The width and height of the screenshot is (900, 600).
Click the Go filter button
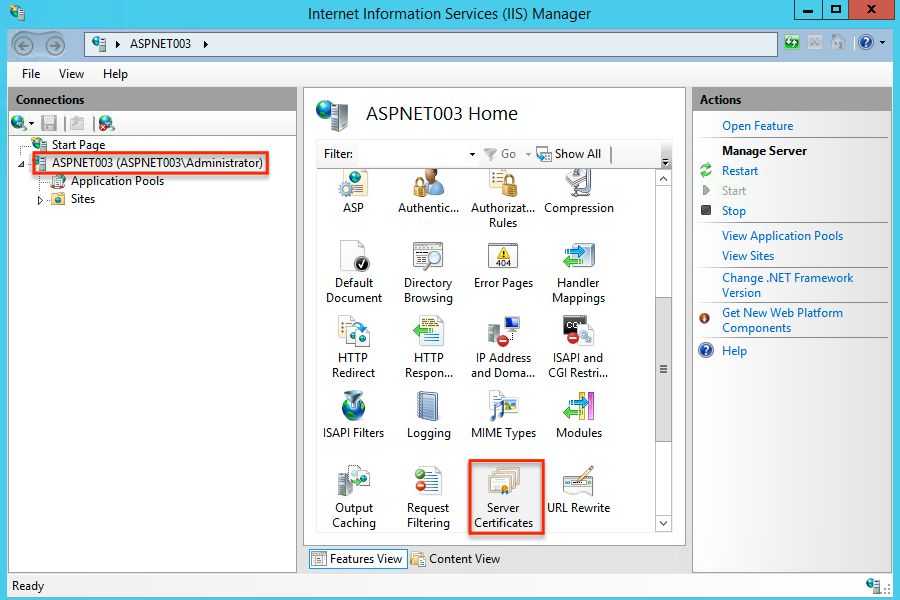(500, 154)
